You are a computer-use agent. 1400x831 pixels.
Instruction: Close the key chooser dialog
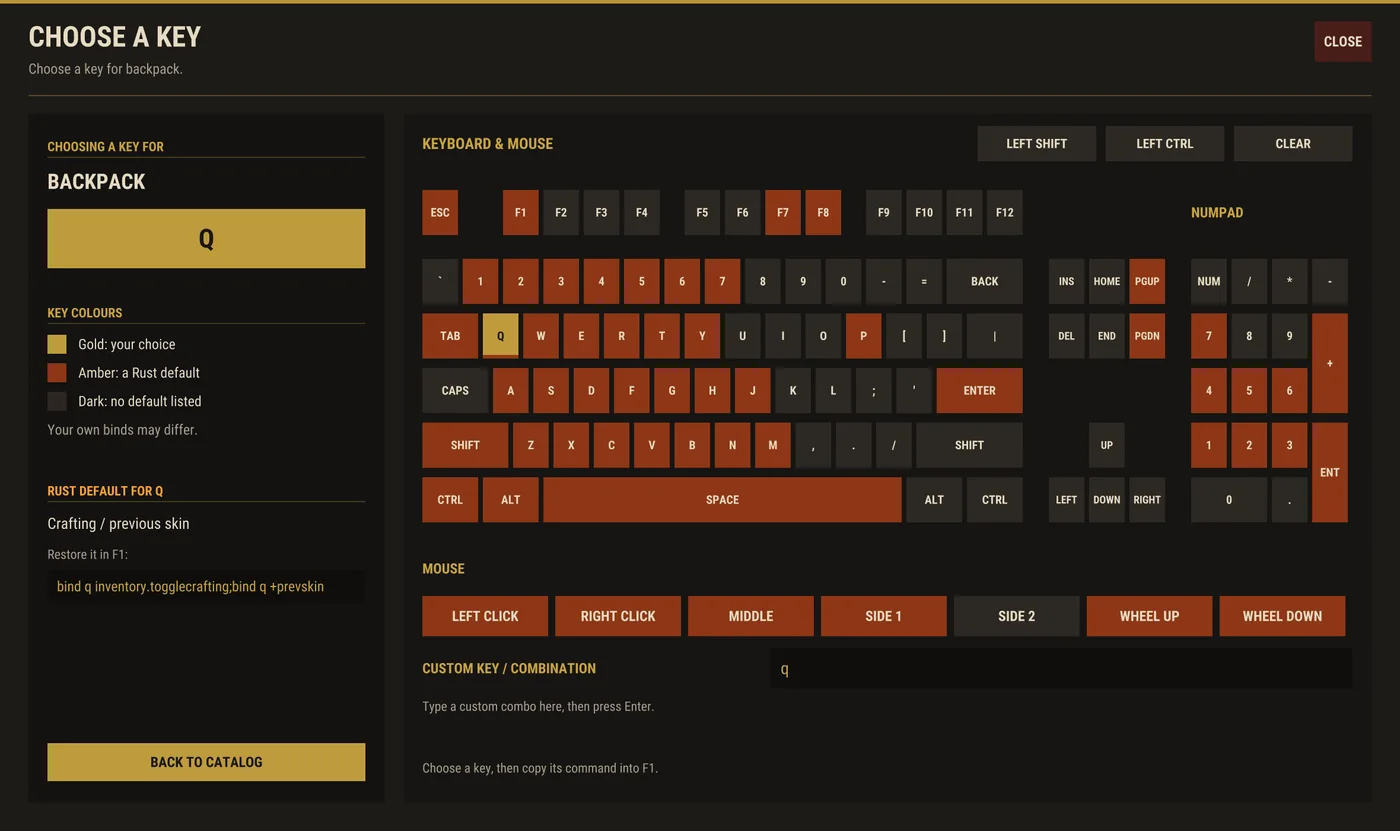coord(1342,41)
